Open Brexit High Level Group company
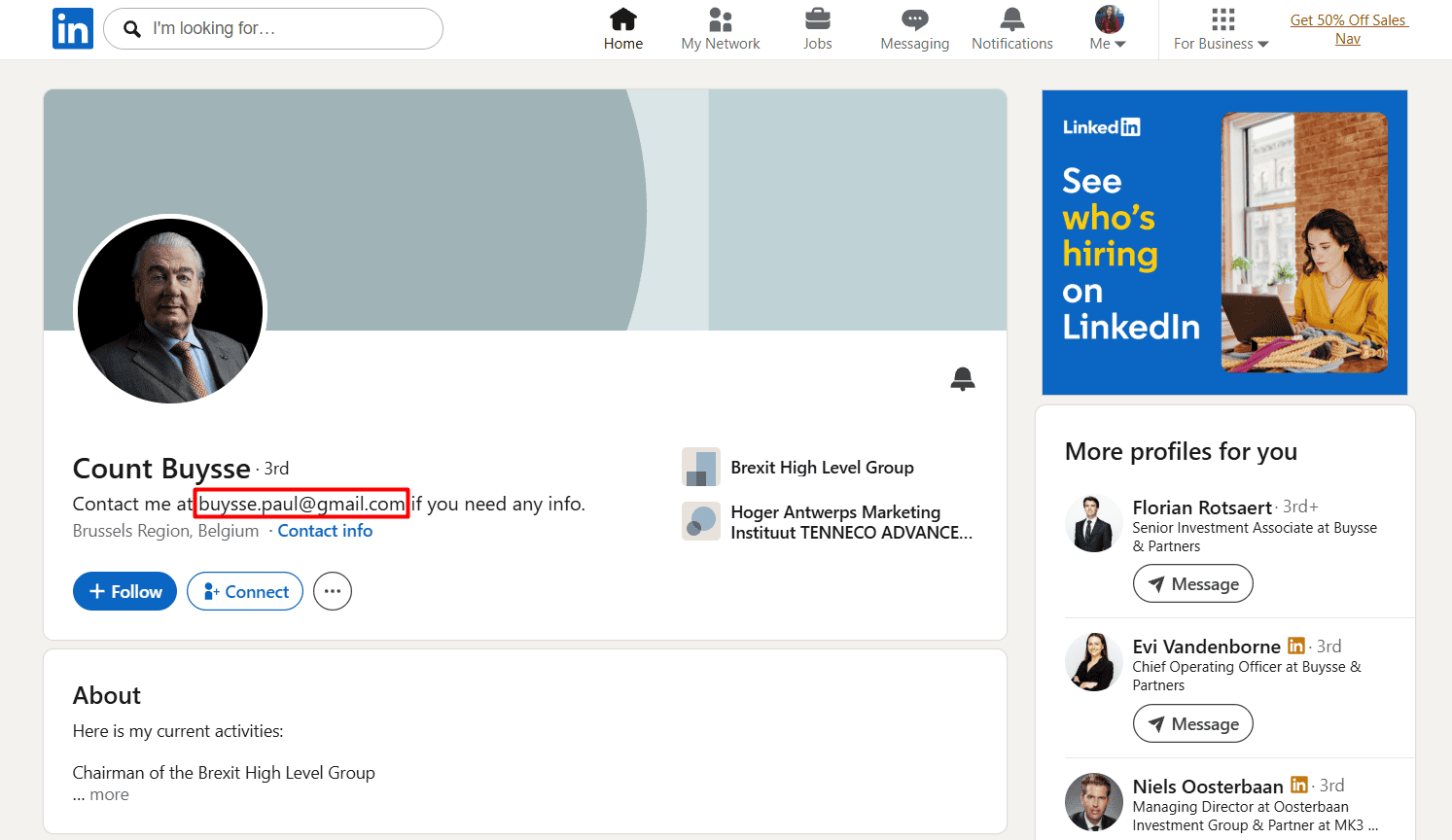1452x840 pixels. pyautogui.click(x=823, y=468)
